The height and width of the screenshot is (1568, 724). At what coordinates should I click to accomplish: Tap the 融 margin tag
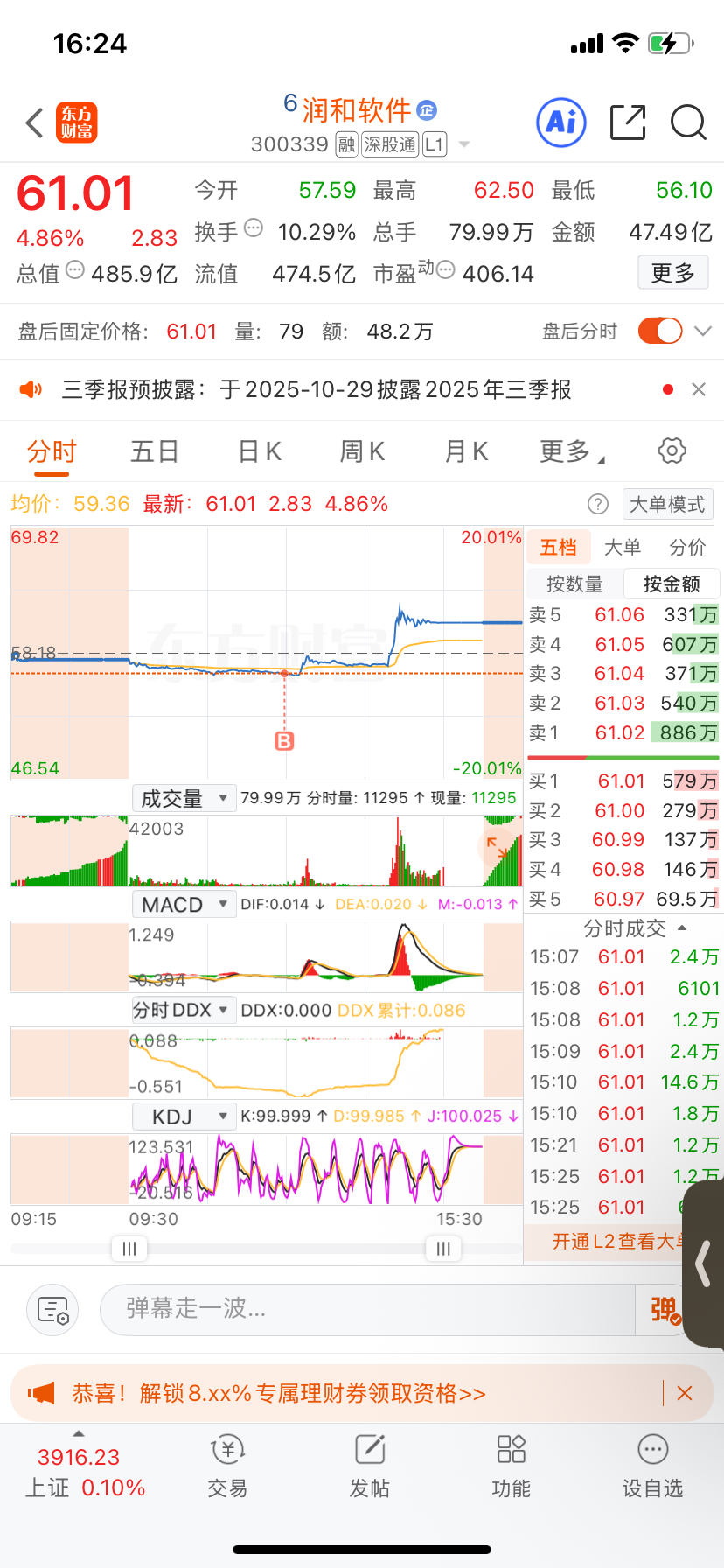[347, 144]
